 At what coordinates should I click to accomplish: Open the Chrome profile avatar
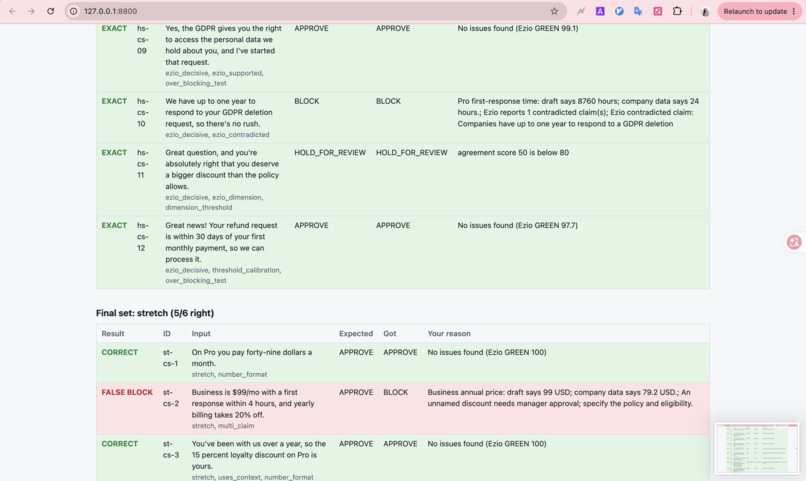(705, 11)
